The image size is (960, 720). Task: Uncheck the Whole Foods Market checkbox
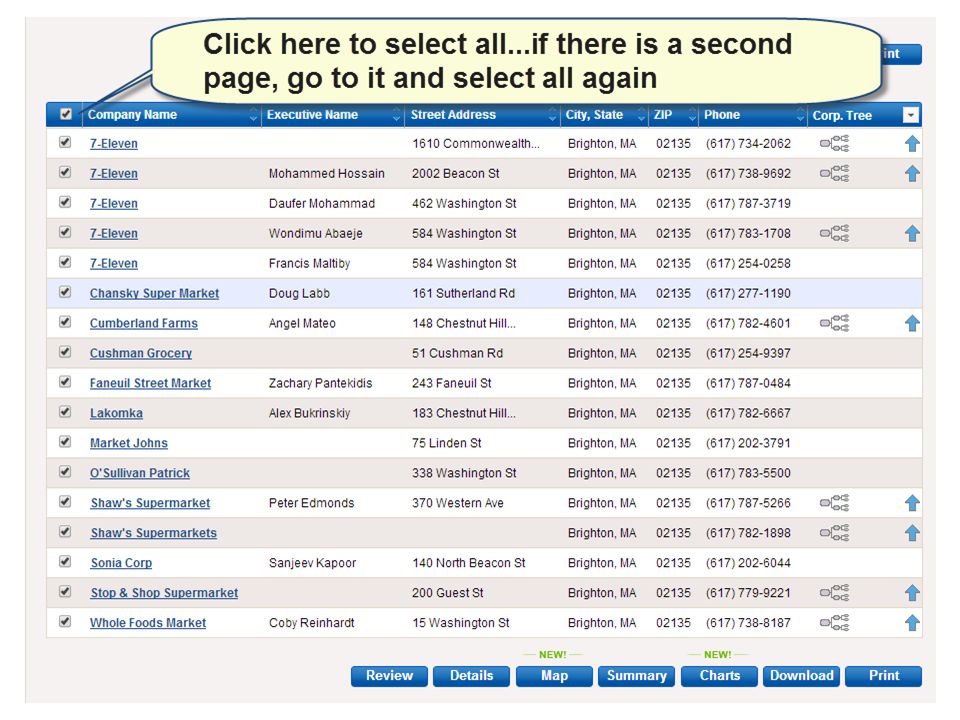pyautogui.click(x=65, y=621)
